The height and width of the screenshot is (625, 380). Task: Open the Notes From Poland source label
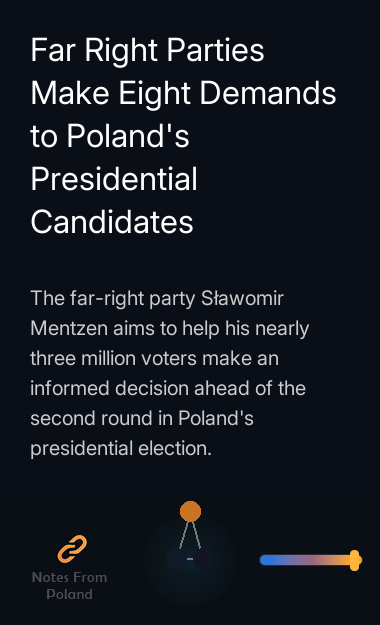click(69, 586)
